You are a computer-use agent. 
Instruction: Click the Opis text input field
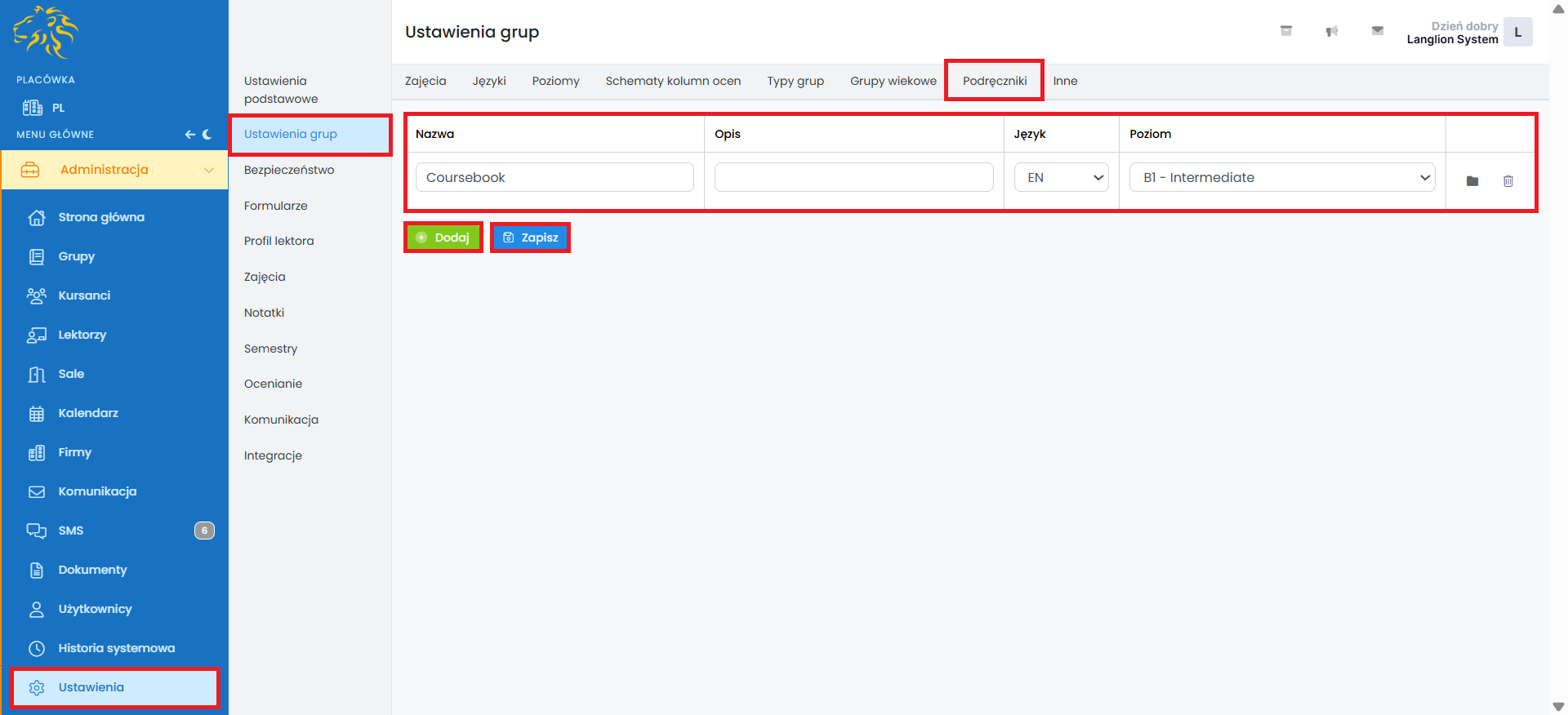tap(853, 177)
